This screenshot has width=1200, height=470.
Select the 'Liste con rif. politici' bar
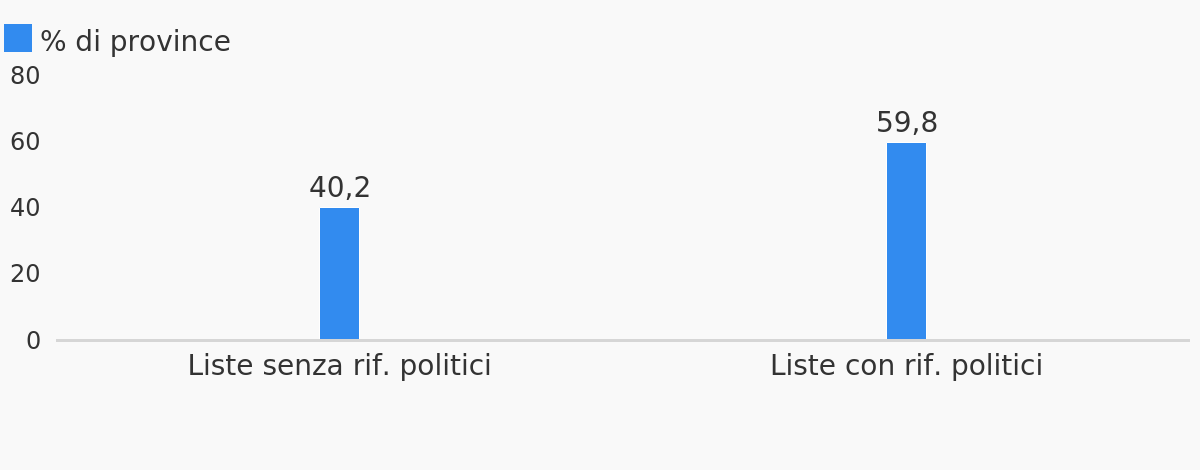click(x=906, y=241)
